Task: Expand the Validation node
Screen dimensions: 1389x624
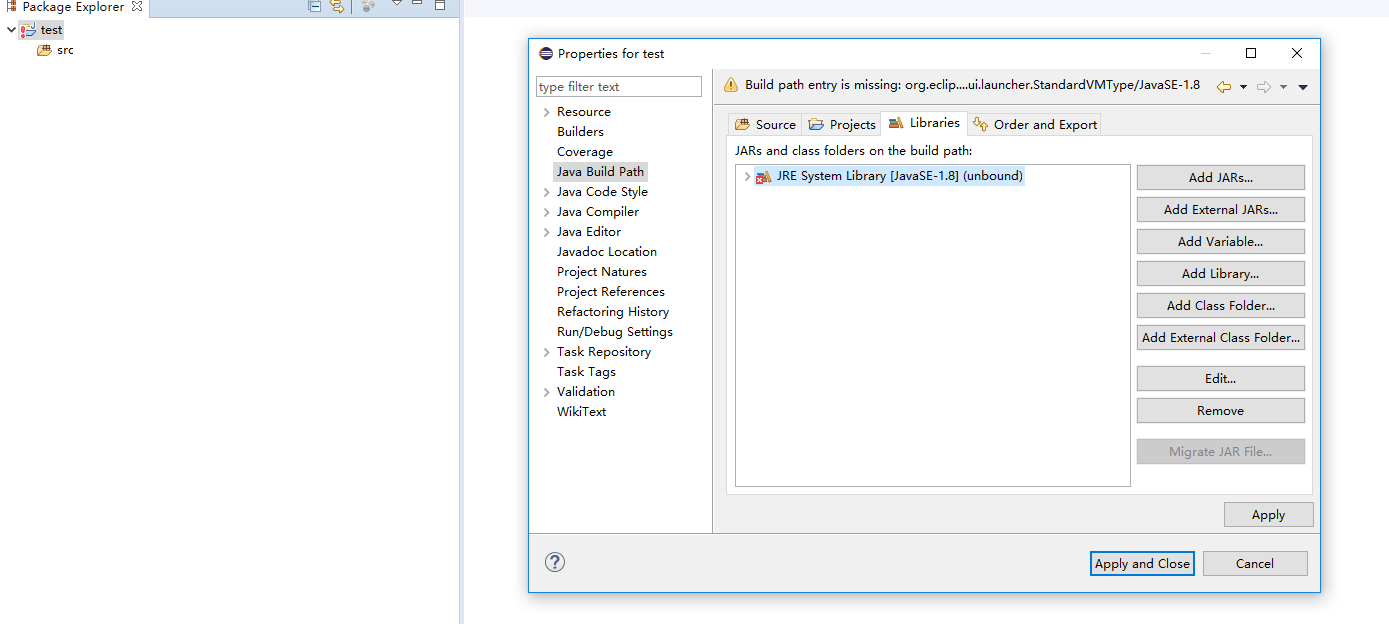Action: 546,392
